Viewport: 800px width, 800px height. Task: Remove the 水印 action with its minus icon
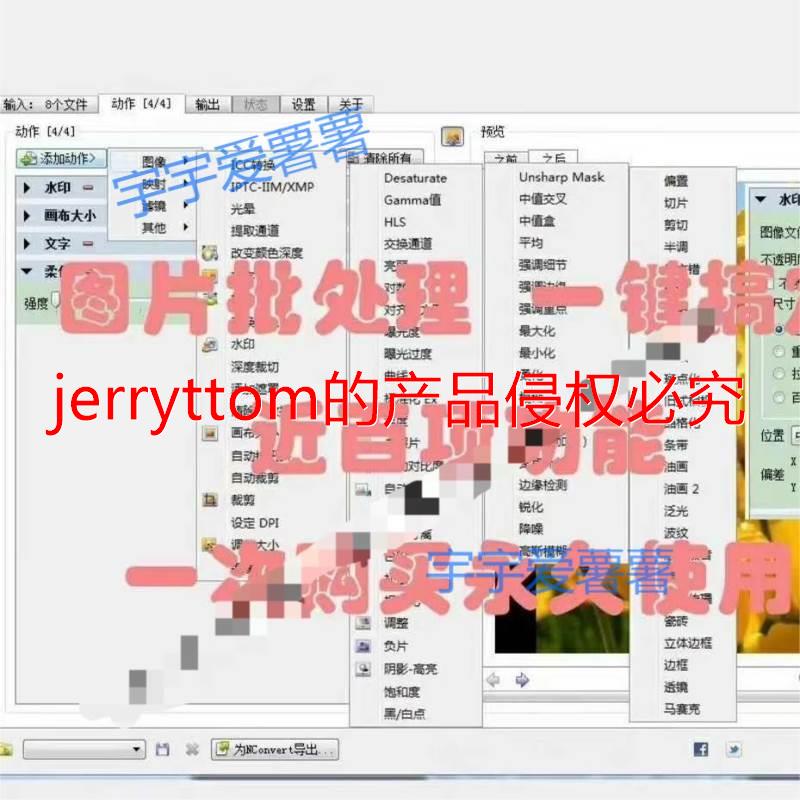88,188
